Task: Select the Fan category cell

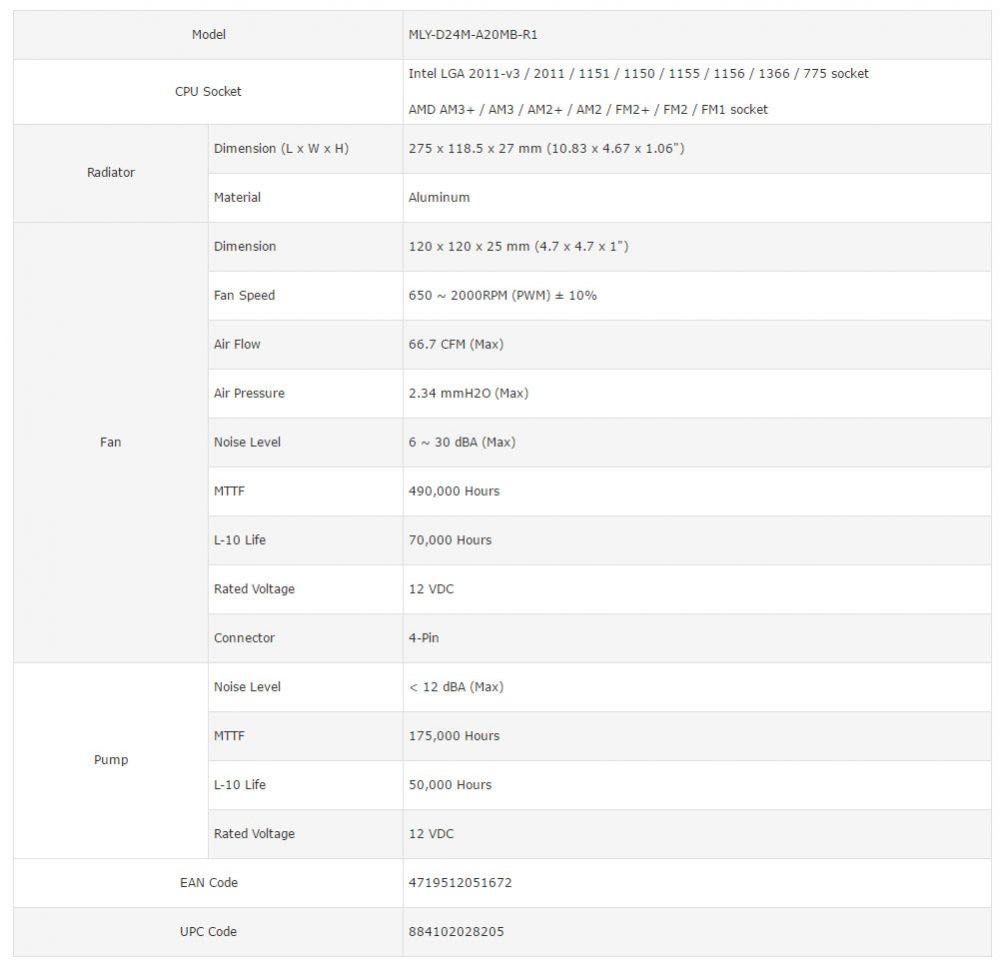Action: tap(110, 442)
